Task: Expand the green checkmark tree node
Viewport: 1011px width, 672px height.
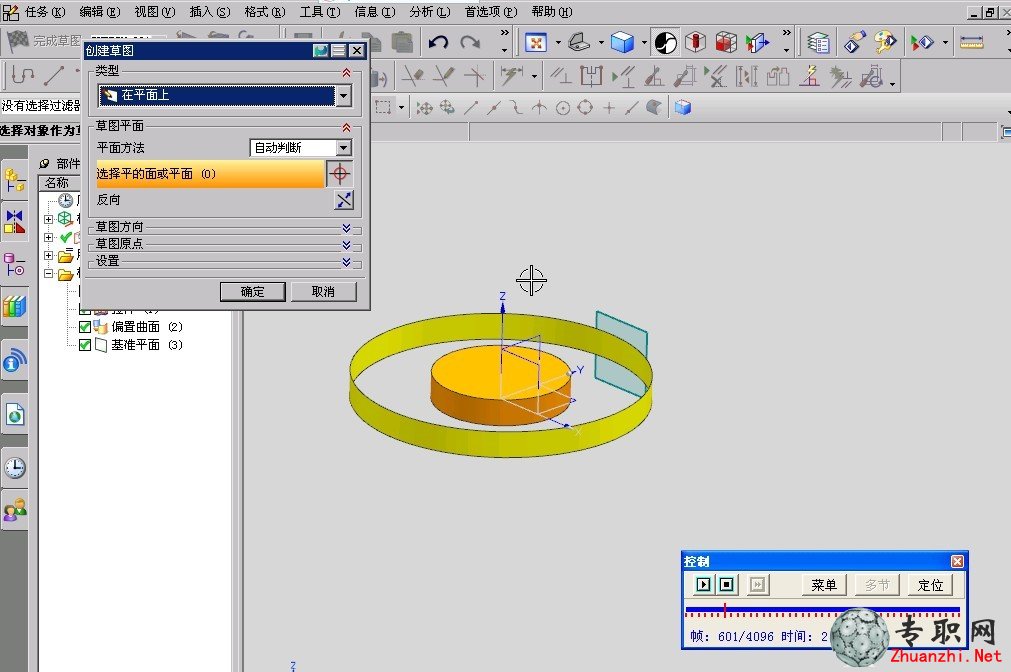Action: click(48, 237)
